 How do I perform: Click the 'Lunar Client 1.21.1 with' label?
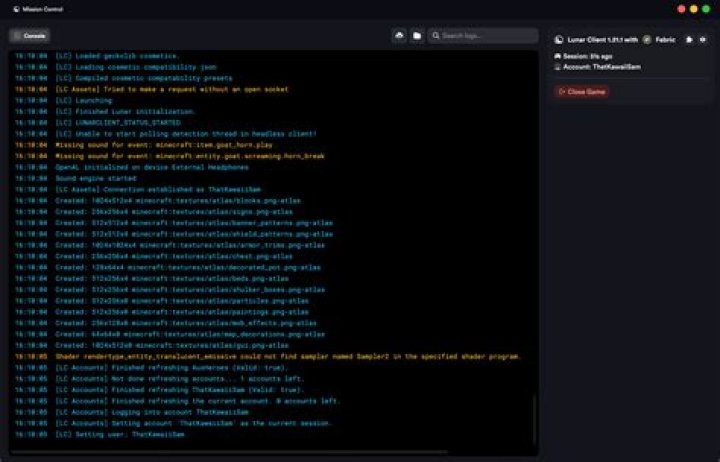[602, 40]
